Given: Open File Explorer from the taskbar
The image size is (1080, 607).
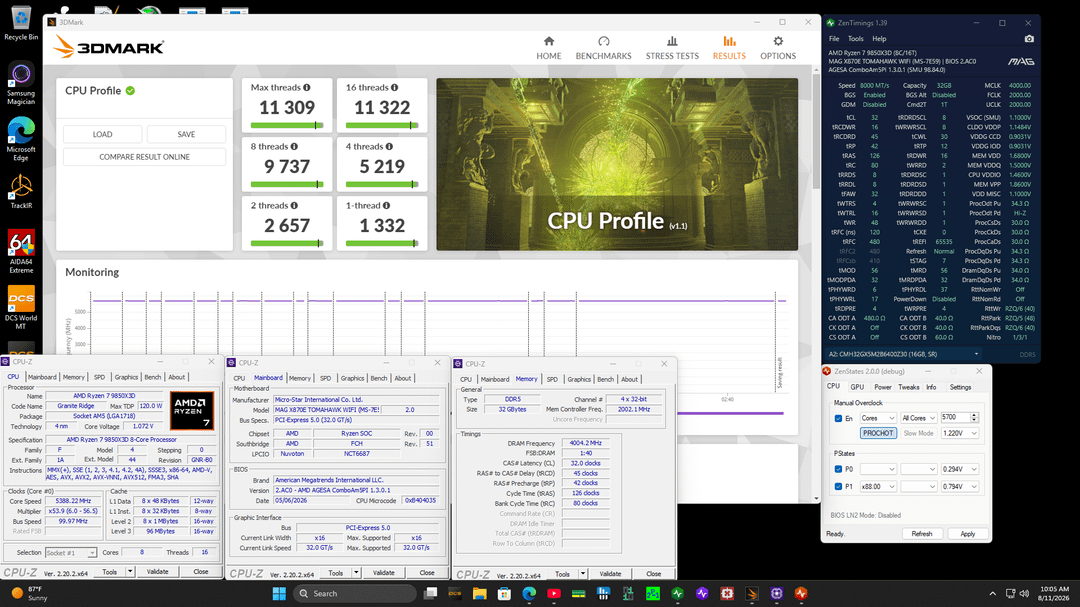Looking at the screenshot, I should pyautogui.click(x=479, y=593).
